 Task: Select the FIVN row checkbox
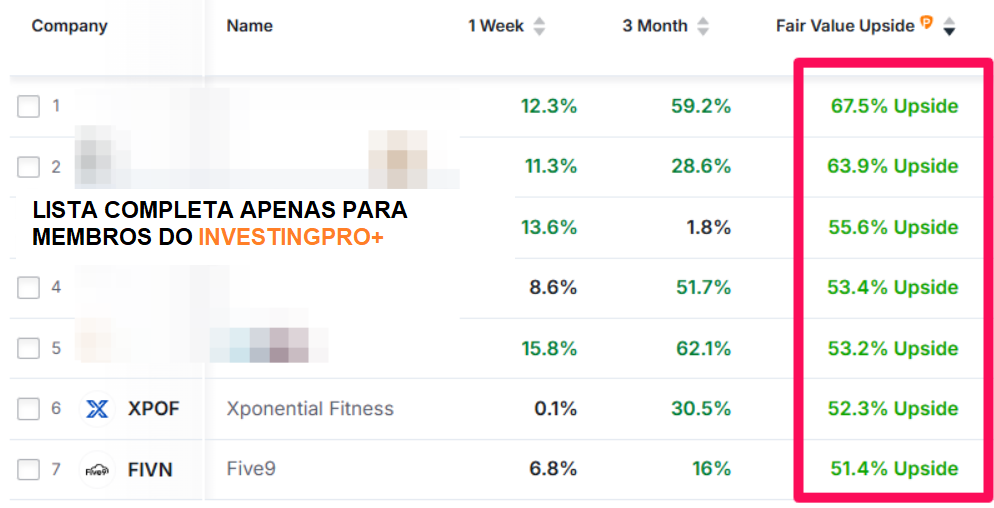point(29,470)
